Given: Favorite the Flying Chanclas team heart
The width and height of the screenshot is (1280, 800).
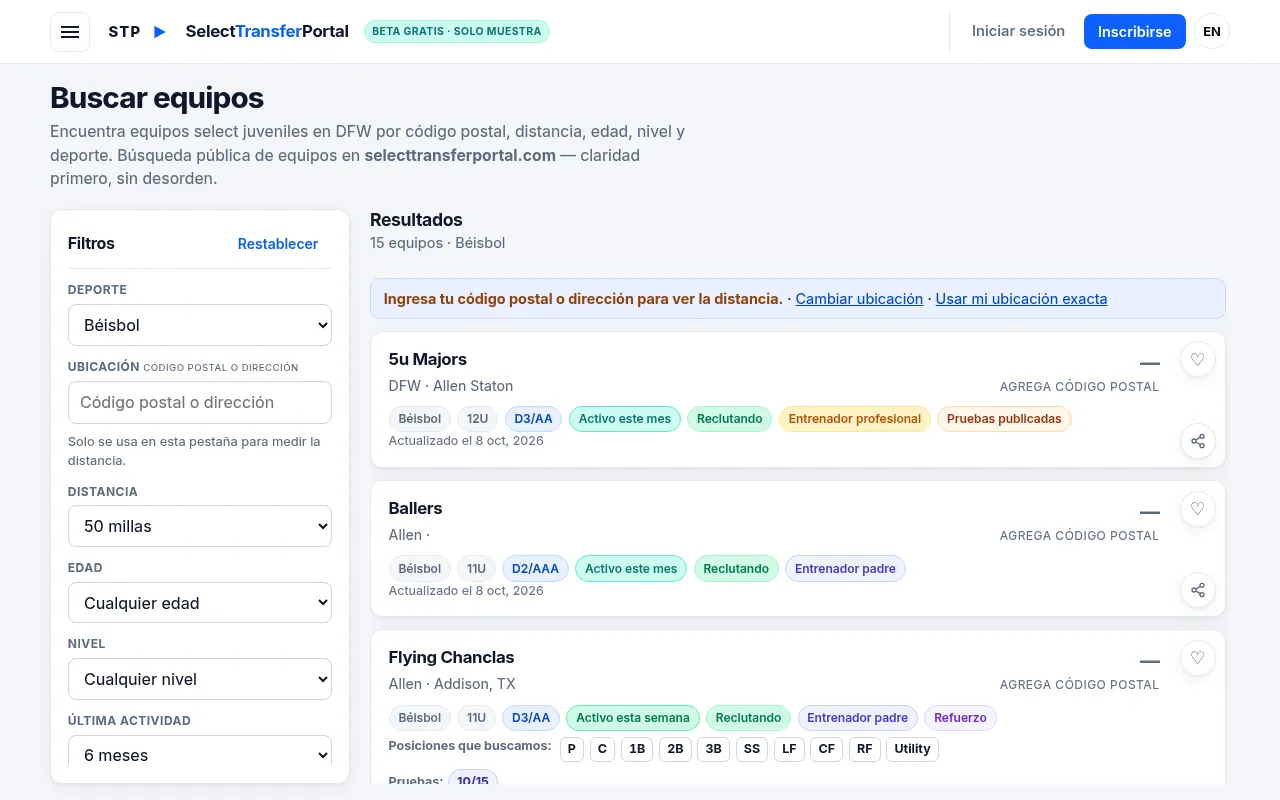Looking at the screenshot, I should pos(1198,658).
